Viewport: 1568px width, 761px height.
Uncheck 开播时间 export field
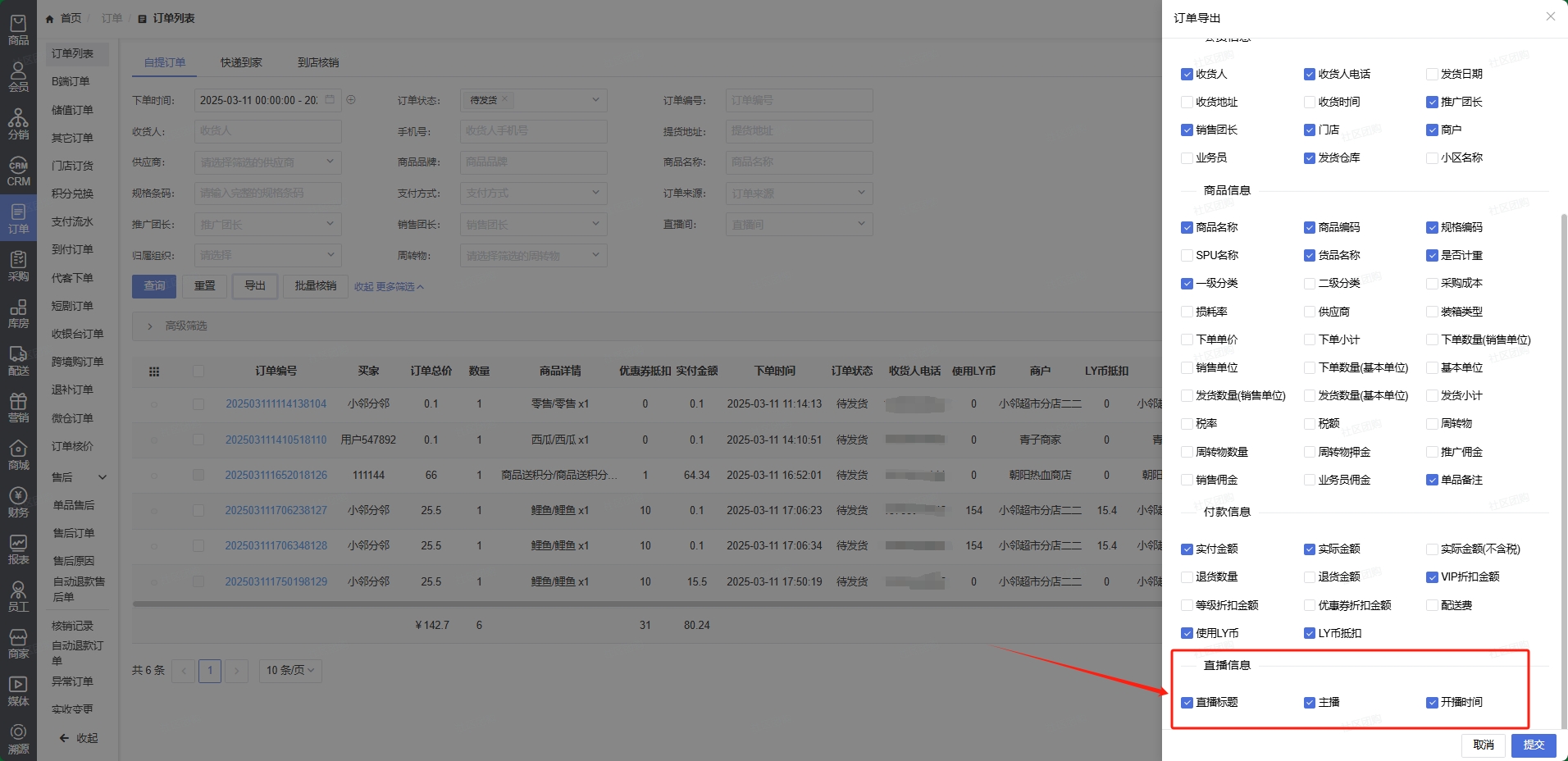(1432, 702)
